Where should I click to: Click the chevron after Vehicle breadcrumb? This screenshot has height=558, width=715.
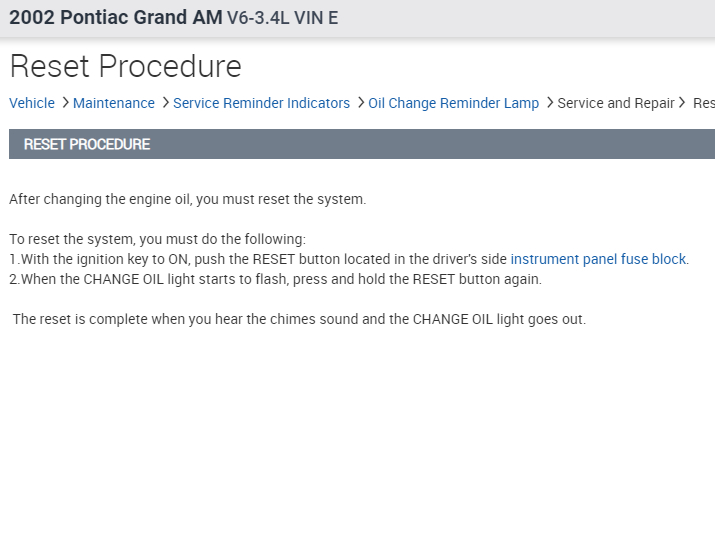(x=65, y=103)
